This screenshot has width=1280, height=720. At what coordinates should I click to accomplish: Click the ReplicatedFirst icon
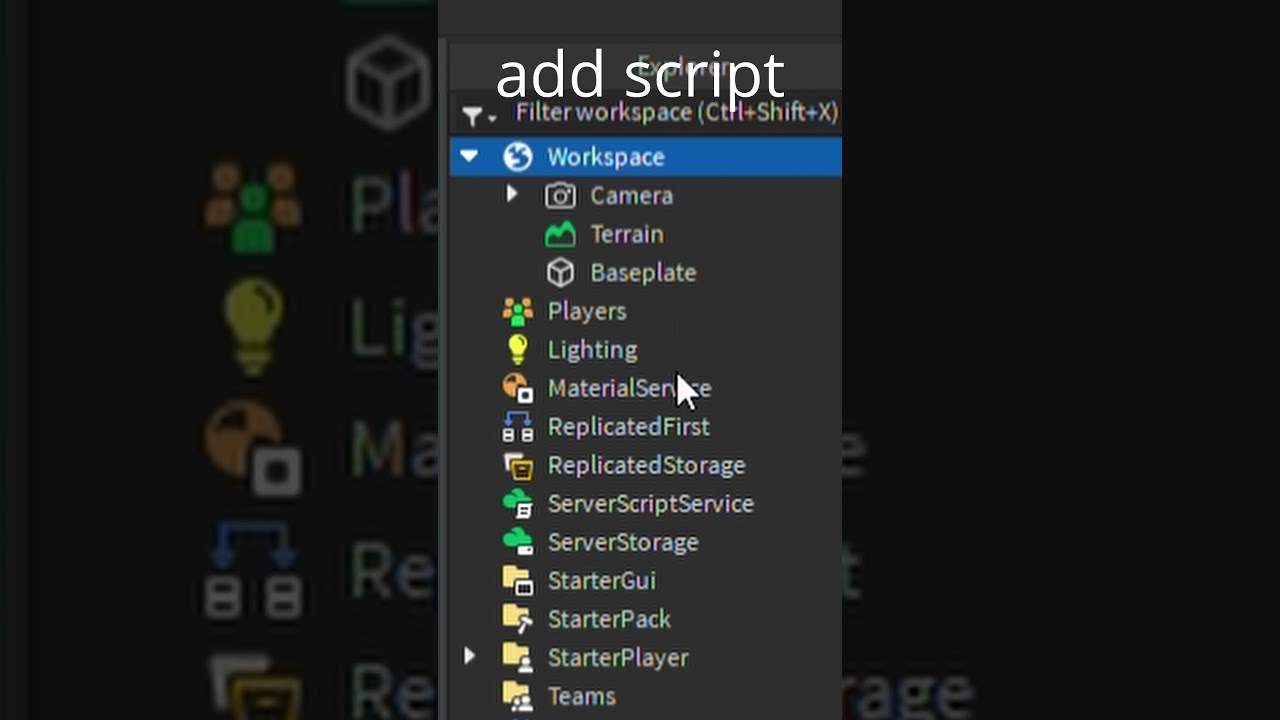(x=517, y=427)
